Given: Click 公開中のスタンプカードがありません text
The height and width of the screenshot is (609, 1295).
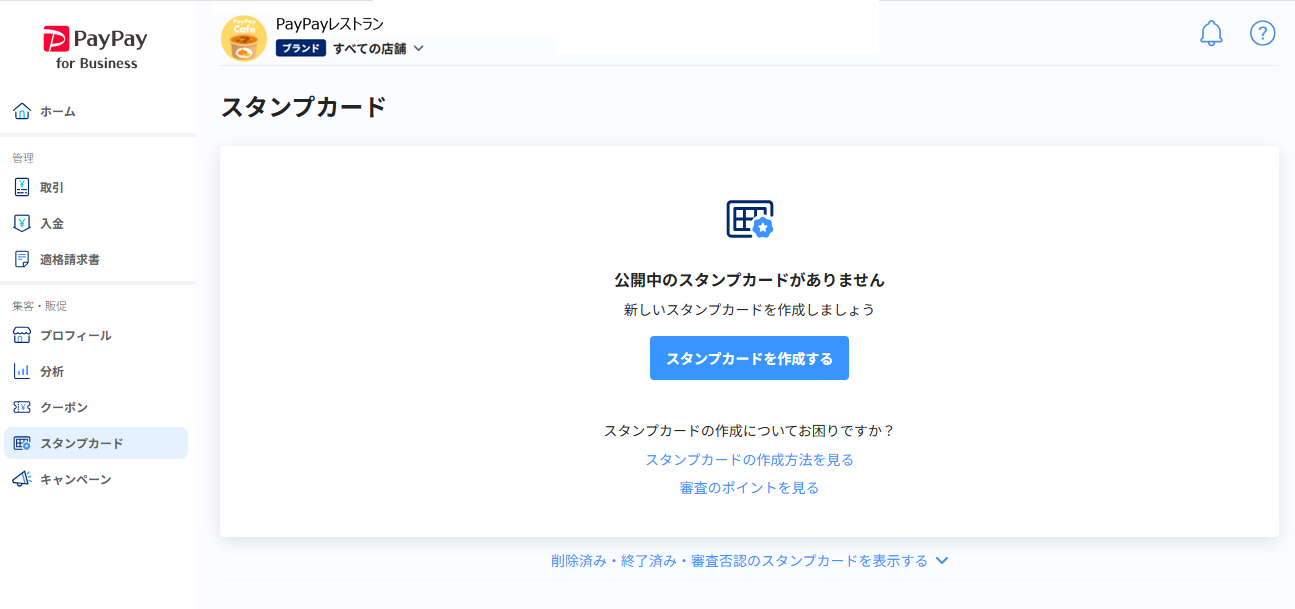Looking at the screenshot, I should tap(749, 280).
